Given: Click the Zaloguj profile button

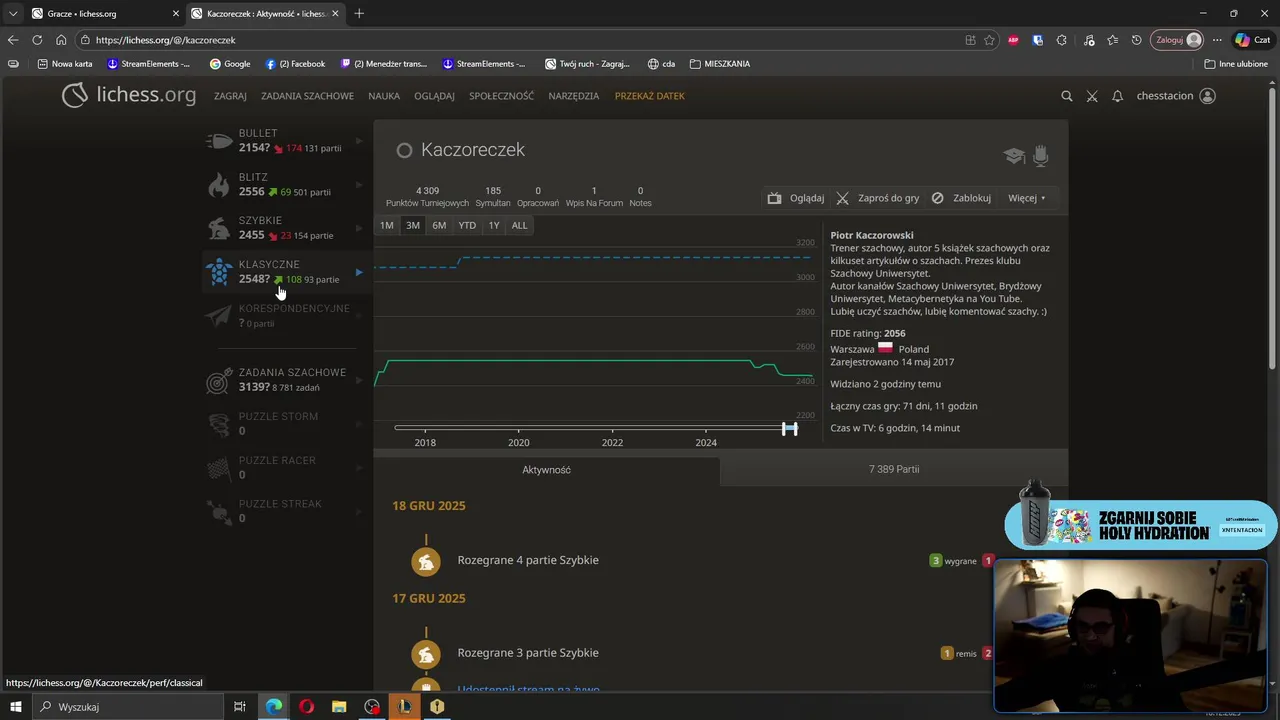Looking at the screenshot, I should click(1178, 40).
